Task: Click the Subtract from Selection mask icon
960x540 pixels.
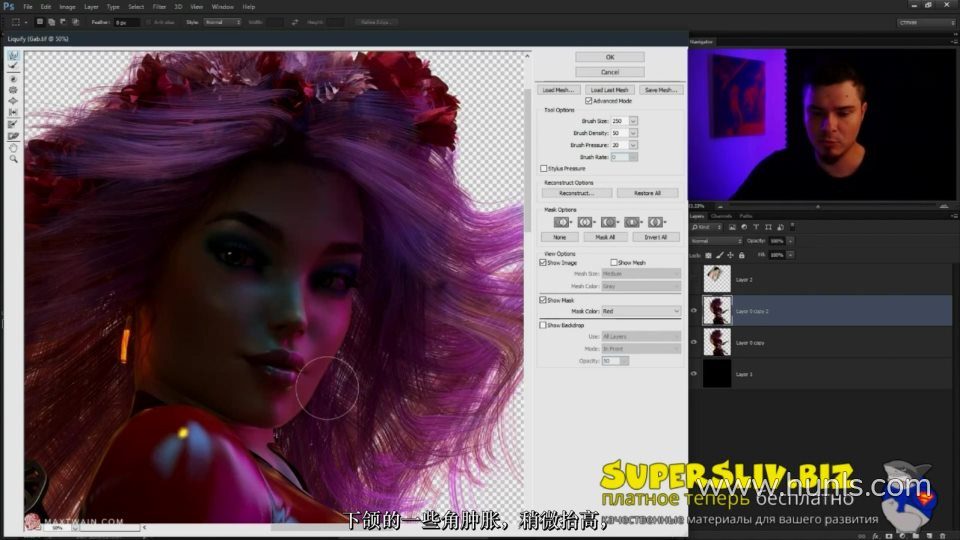Action: click(x=609, y=222)
